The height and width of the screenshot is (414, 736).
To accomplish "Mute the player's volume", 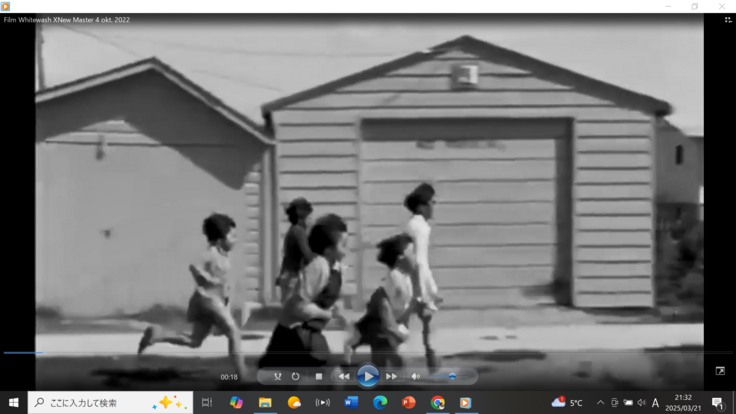I will [x=416, y=376].
